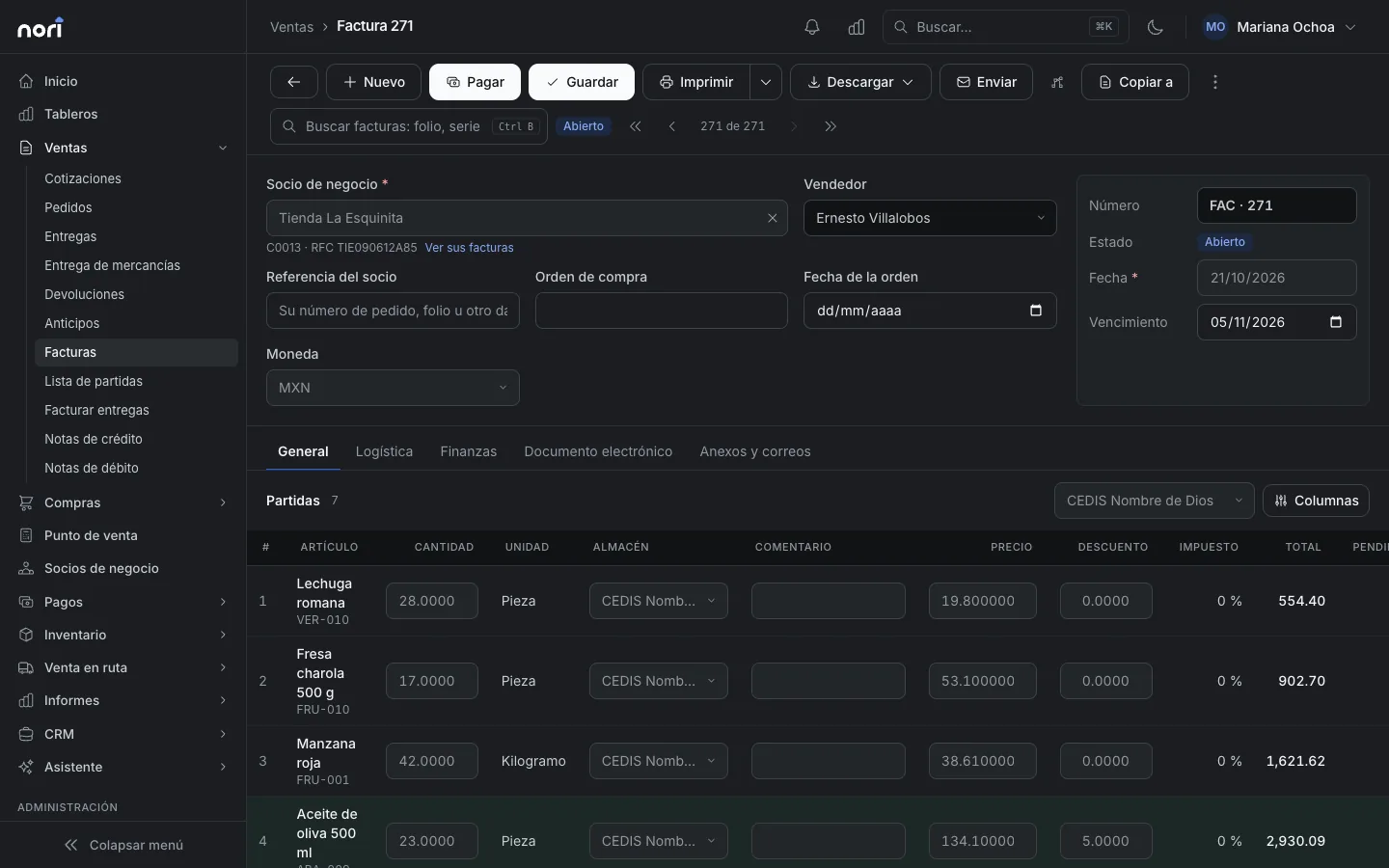Viewport: 1389px width, 868px height.
Task: Open the Columnas settings button
Action: point(1316,501)
